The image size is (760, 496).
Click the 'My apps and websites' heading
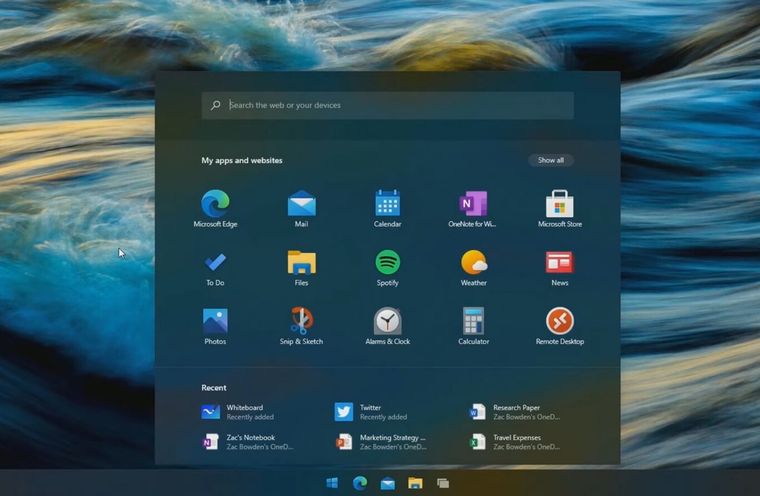pyautogui.click(x=242, y=160)
